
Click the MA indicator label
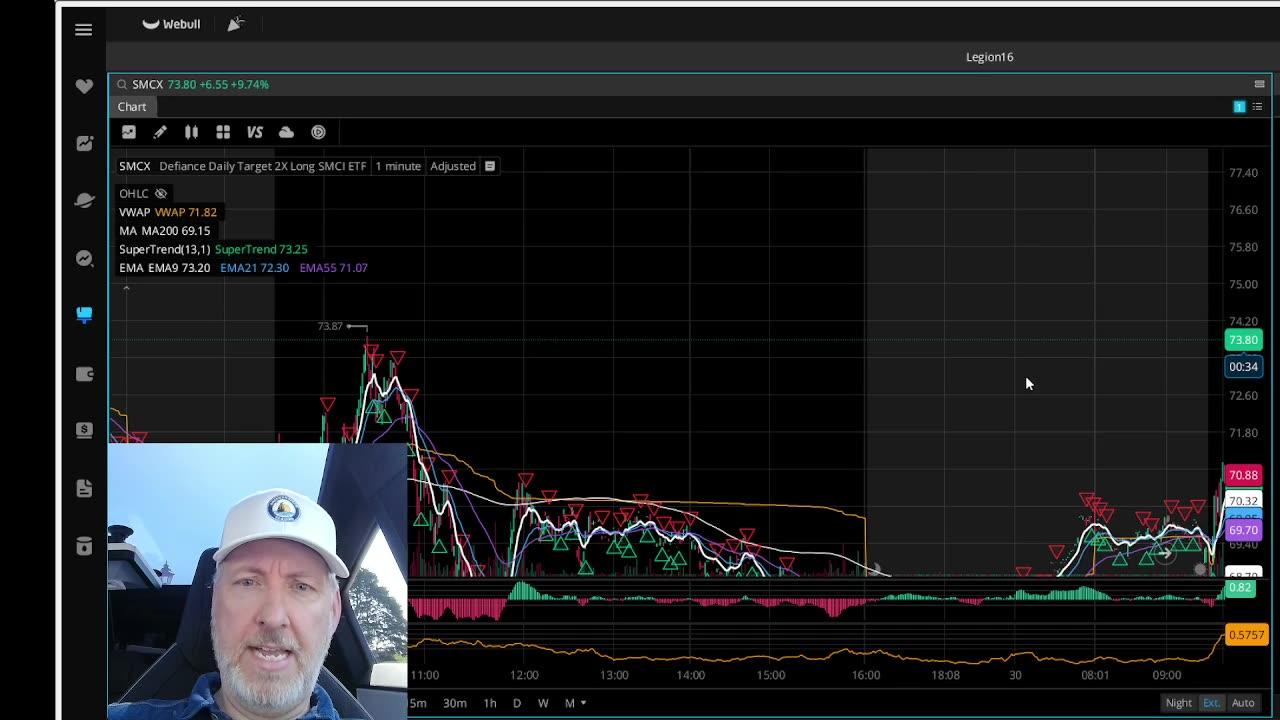[x=128, y=231]
